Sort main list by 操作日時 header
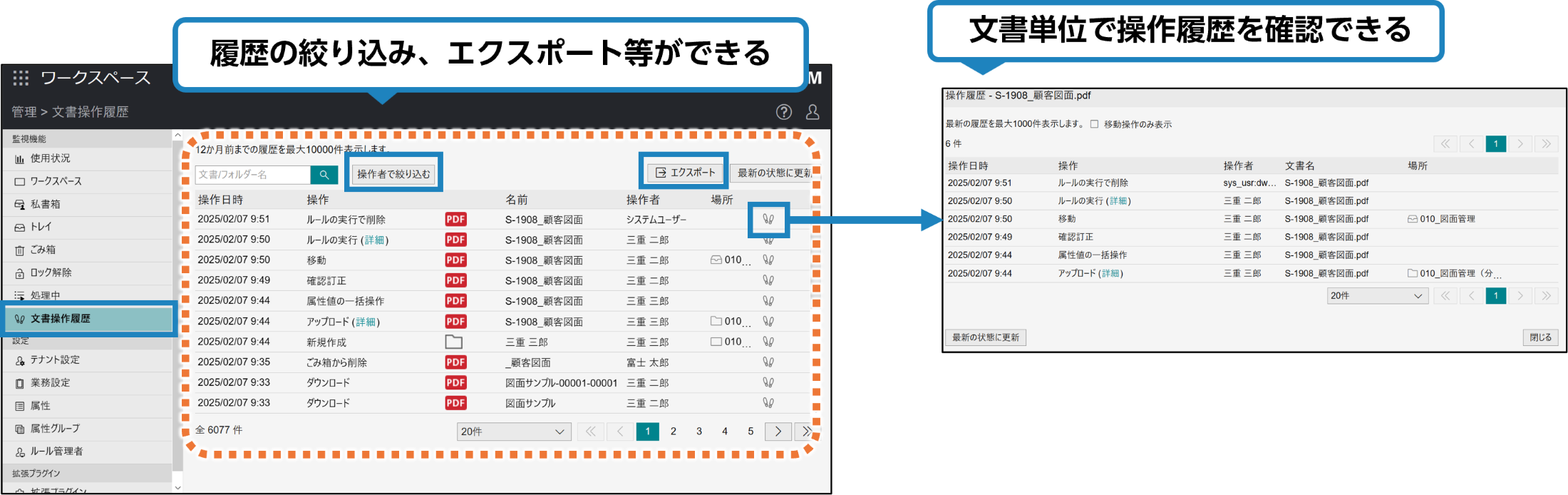1568x495 pixels. tap(220, 200)
